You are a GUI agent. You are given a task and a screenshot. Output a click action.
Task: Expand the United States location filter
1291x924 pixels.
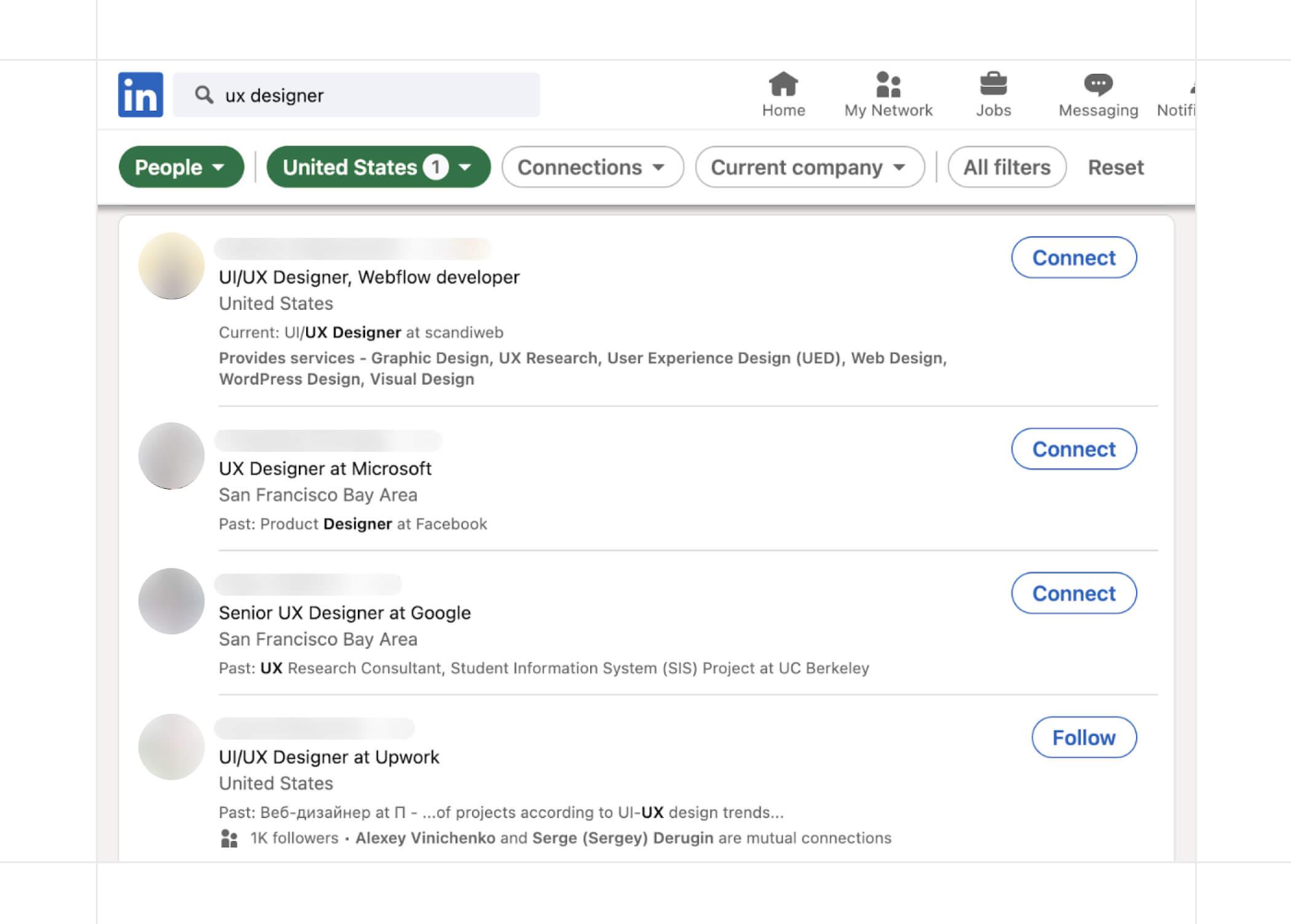pyautogui.click(x=377, y=167)
